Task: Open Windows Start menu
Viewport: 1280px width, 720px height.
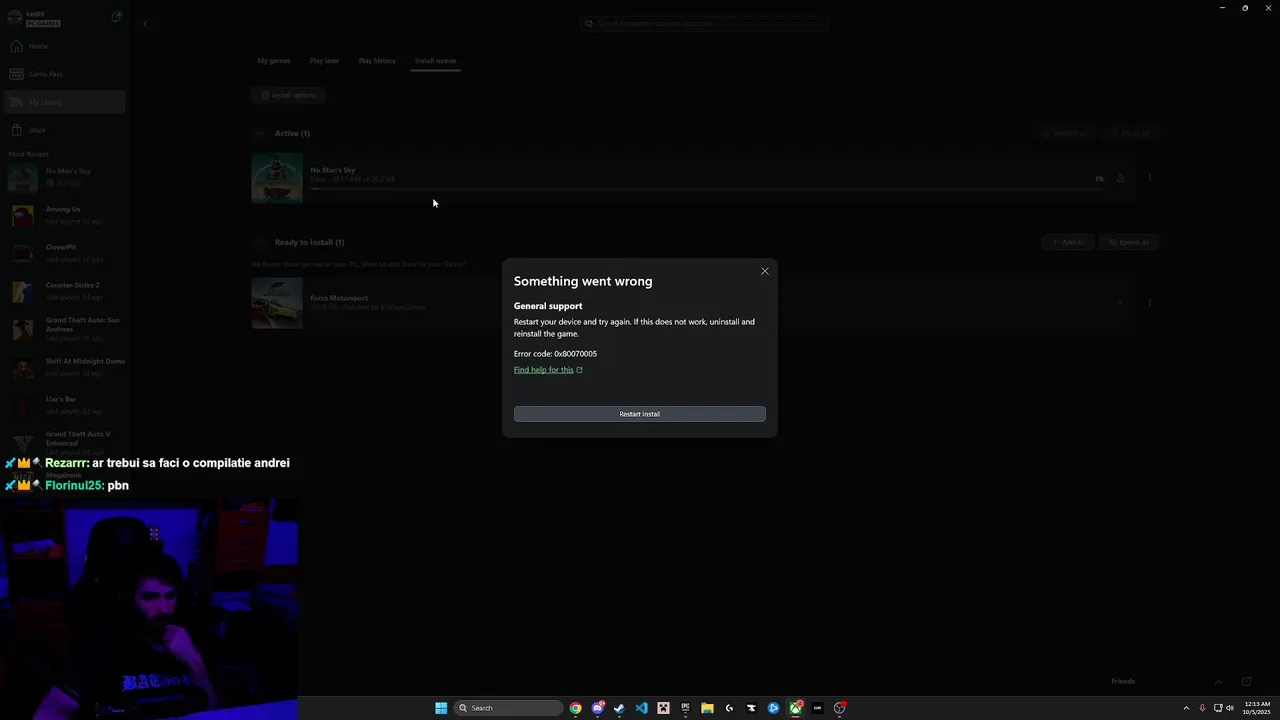Action: point(441,708)
